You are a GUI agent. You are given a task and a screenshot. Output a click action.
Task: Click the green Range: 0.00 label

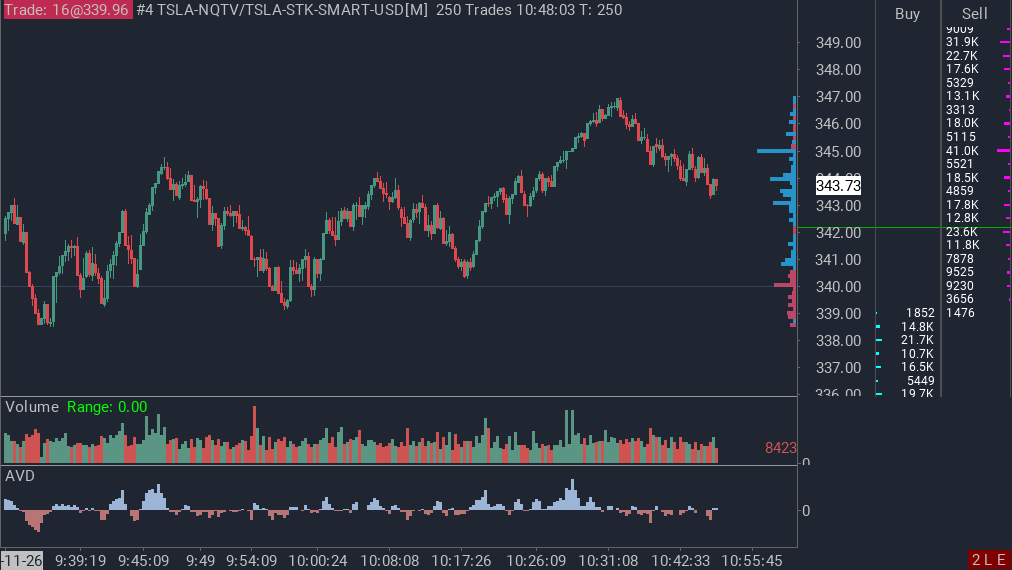107,407
